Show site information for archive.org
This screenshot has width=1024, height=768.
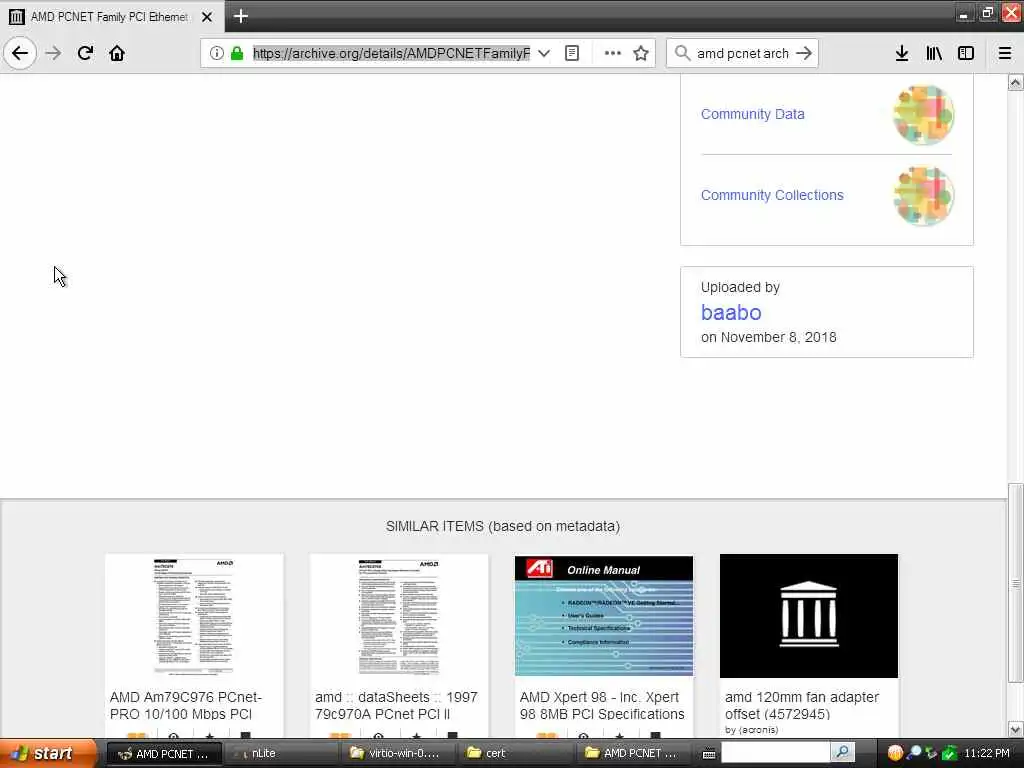(217, 53)
